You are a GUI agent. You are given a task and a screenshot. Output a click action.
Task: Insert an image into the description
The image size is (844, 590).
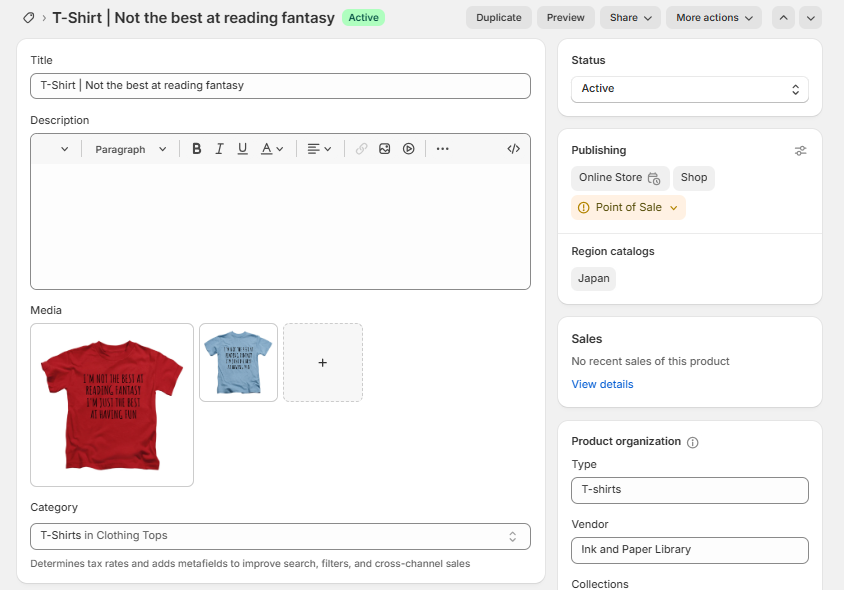pos(385,149)
